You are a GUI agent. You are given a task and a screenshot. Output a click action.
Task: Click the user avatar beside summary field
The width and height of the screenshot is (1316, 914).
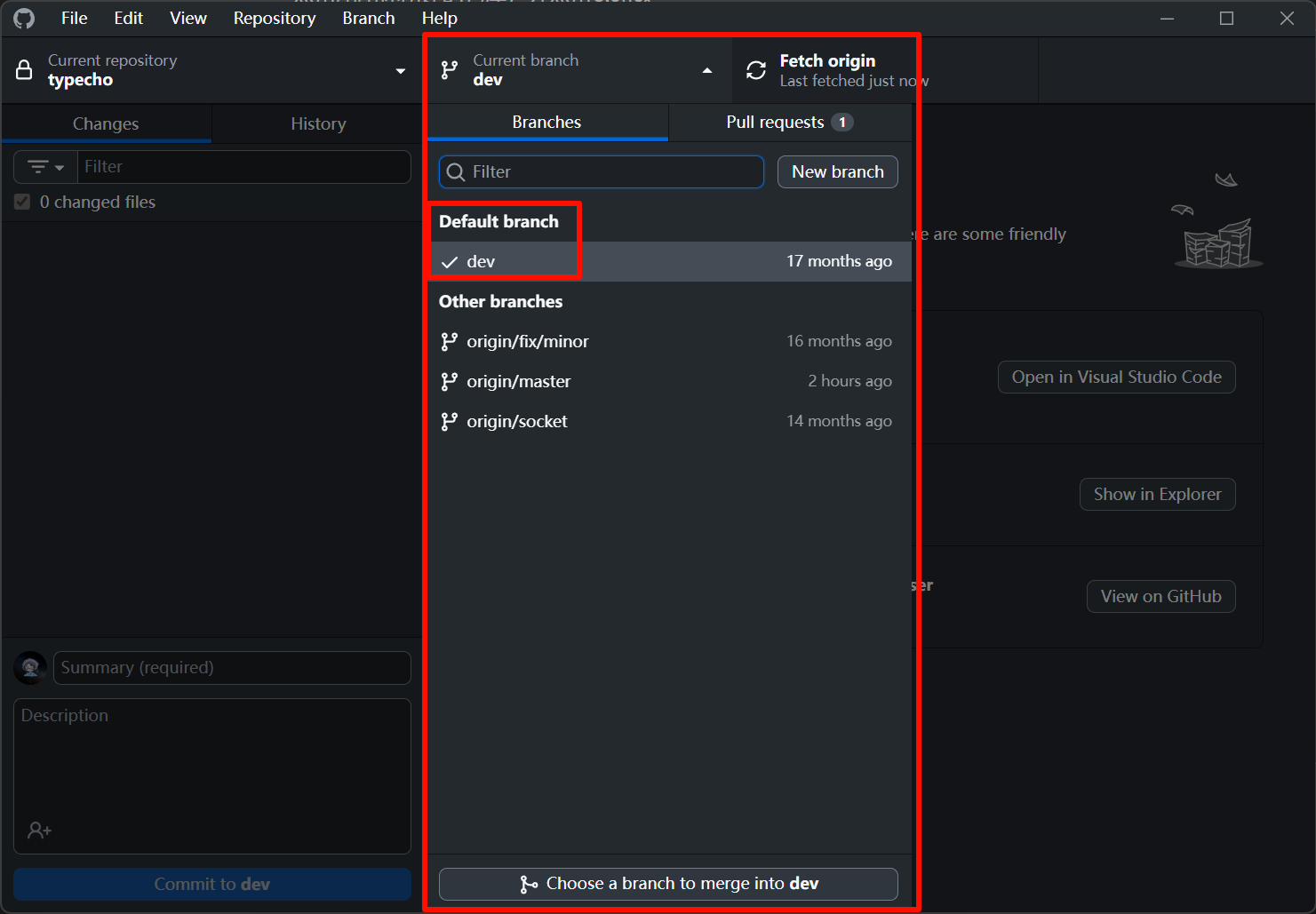tap(30, 668)
